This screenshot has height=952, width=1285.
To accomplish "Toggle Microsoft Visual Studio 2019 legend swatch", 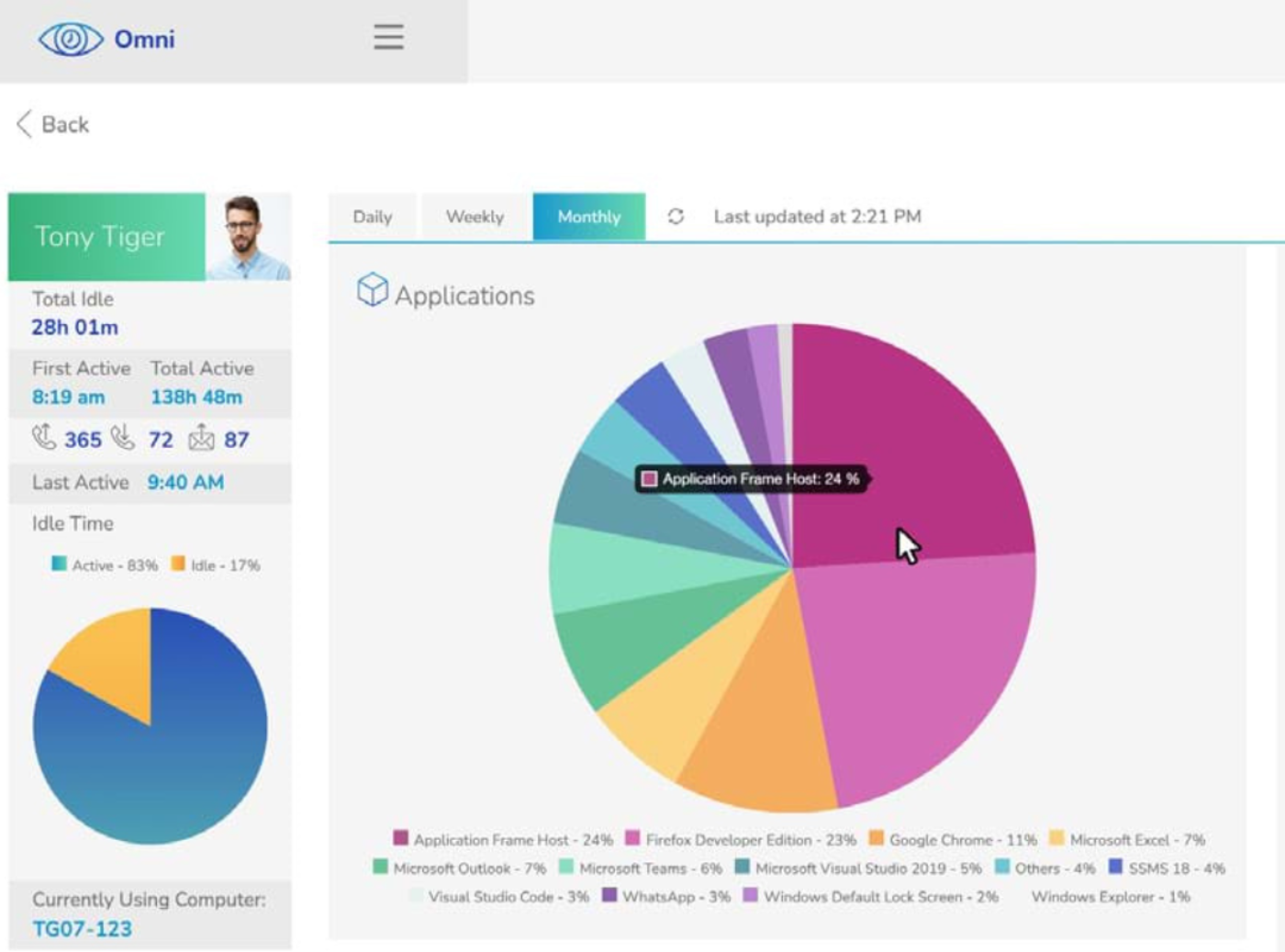I will coord(742,867).
